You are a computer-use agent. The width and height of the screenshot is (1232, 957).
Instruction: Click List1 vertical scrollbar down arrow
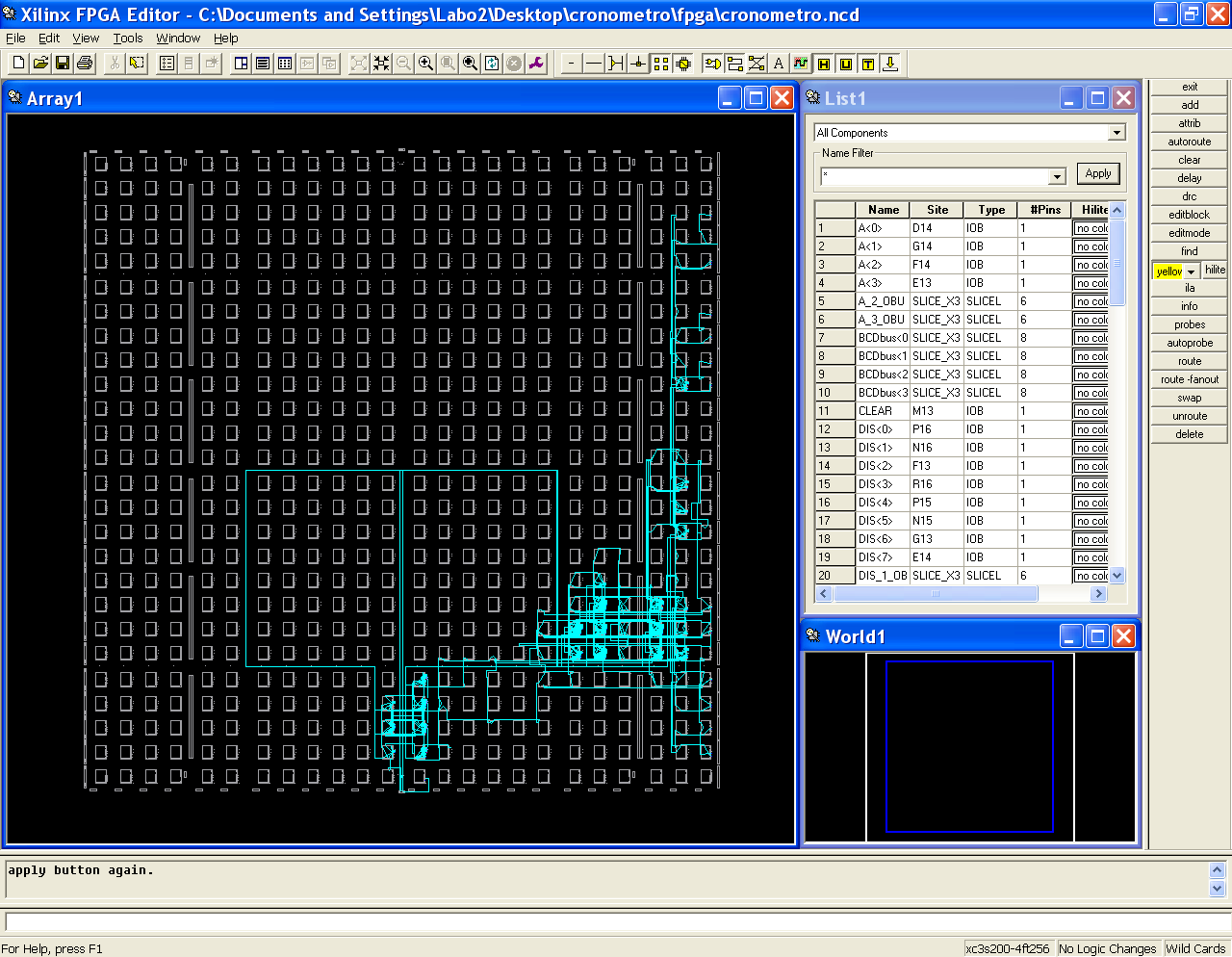pos(1116,575)
